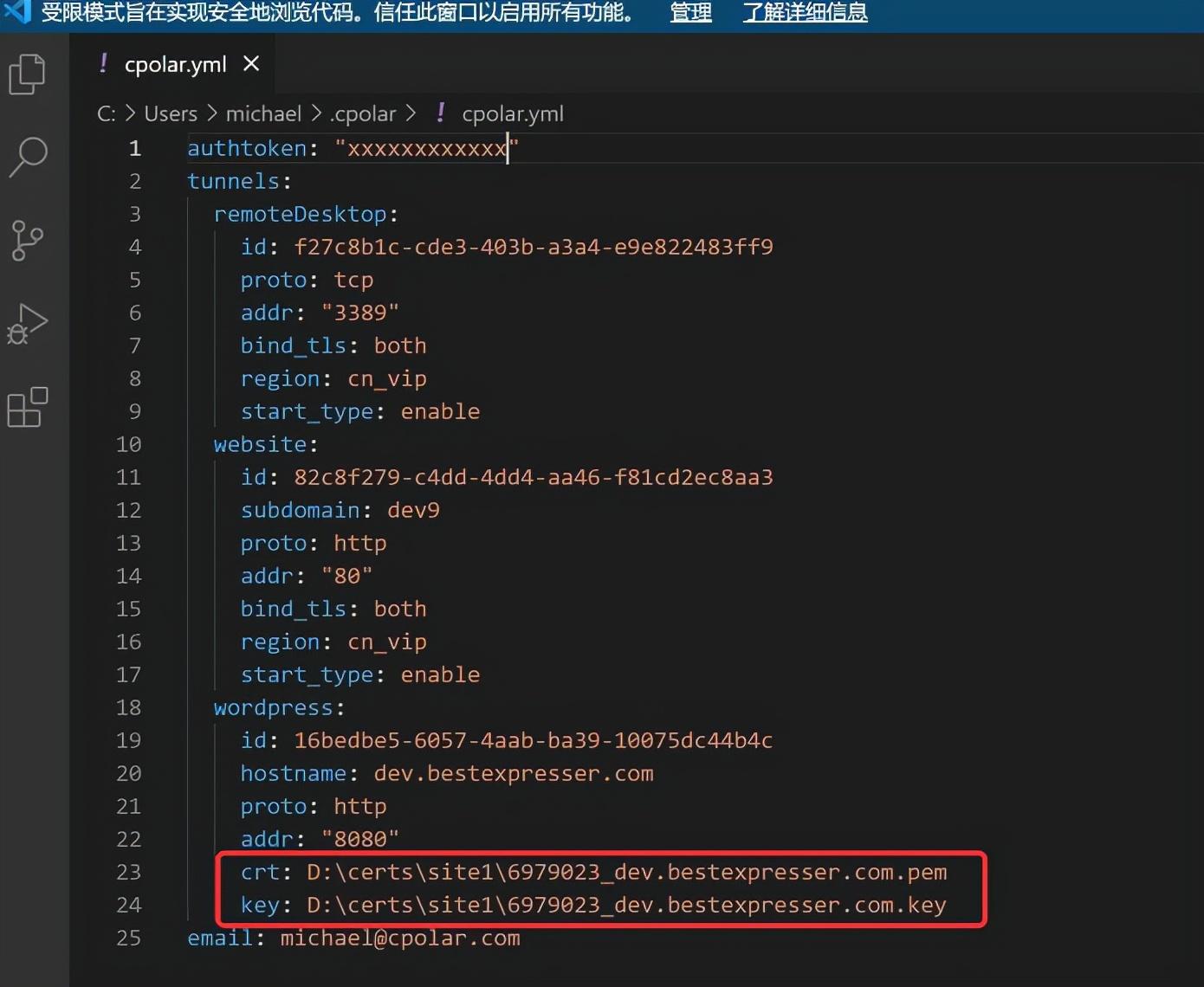Click the exclamation icon in breadcrumb

(x=441, y=113)
